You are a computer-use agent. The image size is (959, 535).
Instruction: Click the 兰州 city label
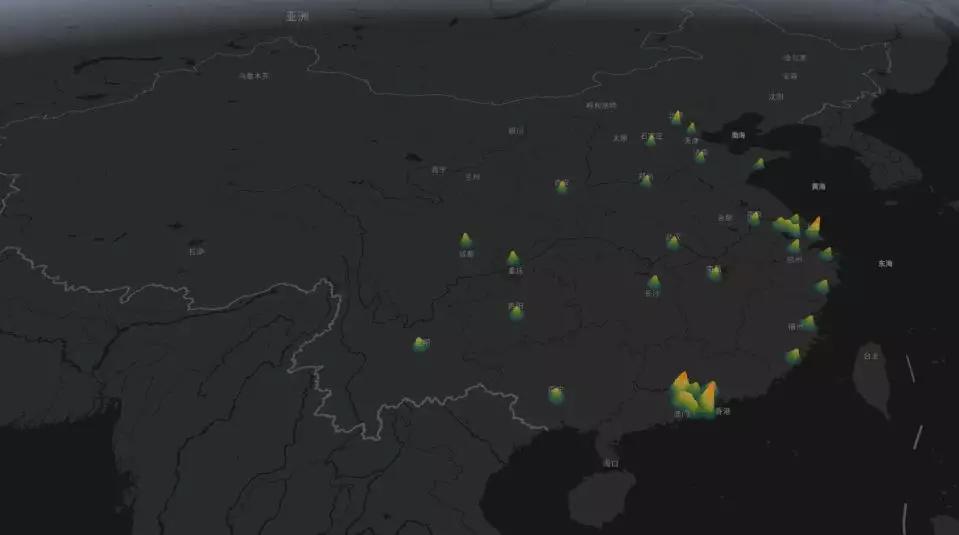[x=472, y=177]
